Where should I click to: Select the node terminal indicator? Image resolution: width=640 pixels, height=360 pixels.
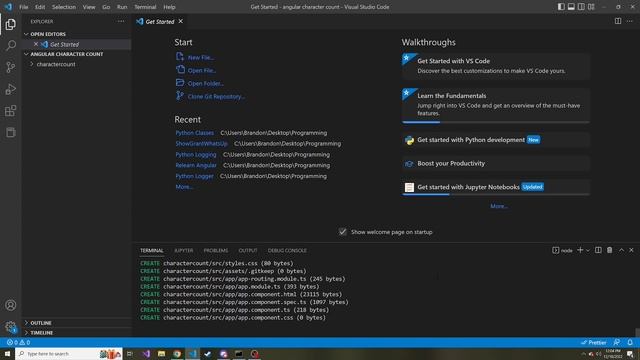tap(562, 250)
